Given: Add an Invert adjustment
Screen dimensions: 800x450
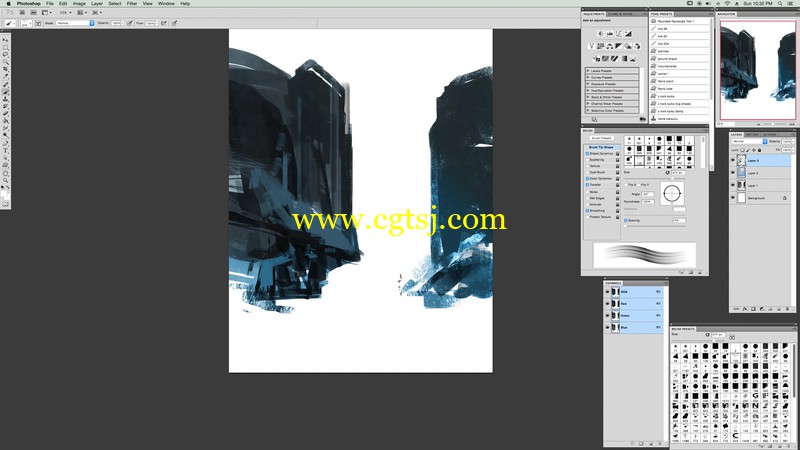Looking at the screenshot, I should [x=596, y=59].
